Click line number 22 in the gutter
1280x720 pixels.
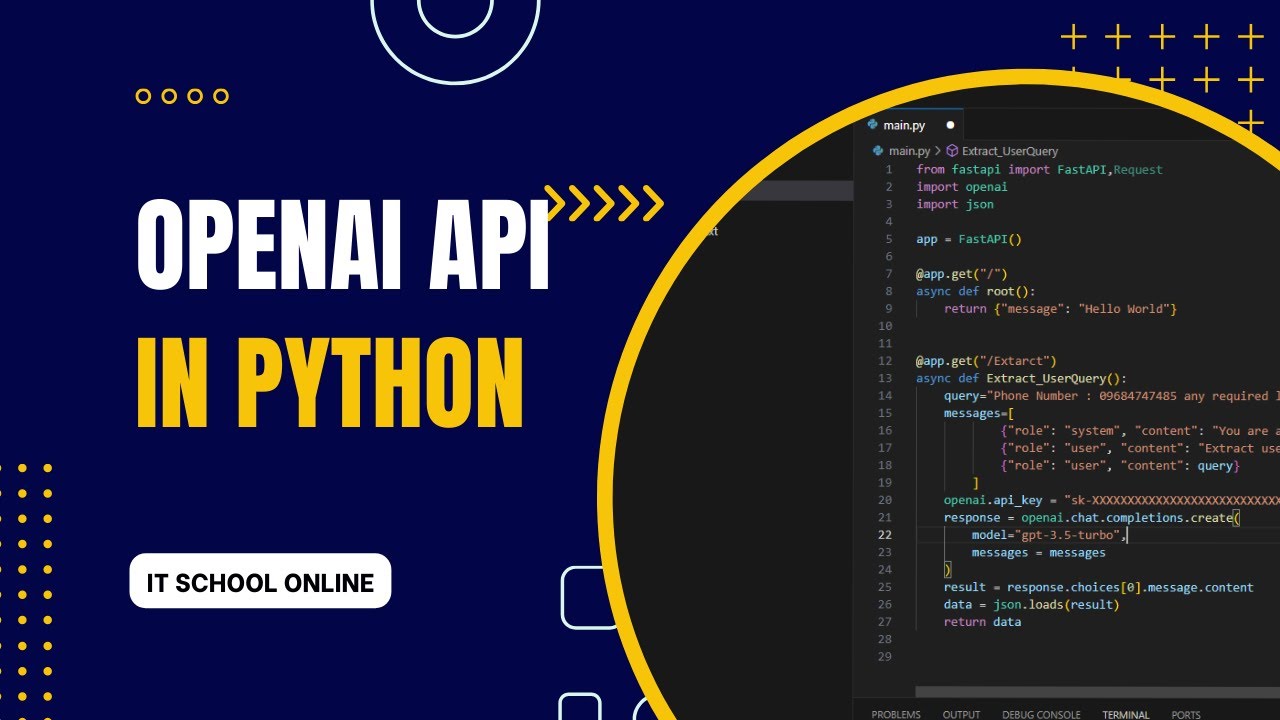click(x=885, y=535)
